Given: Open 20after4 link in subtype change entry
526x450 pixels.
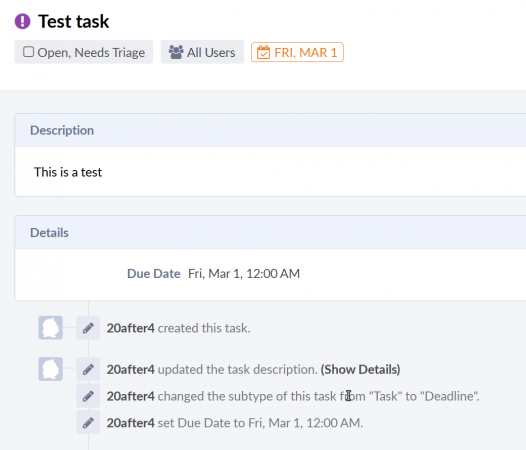Looking at the screenshot, I should tap(130, 396).
